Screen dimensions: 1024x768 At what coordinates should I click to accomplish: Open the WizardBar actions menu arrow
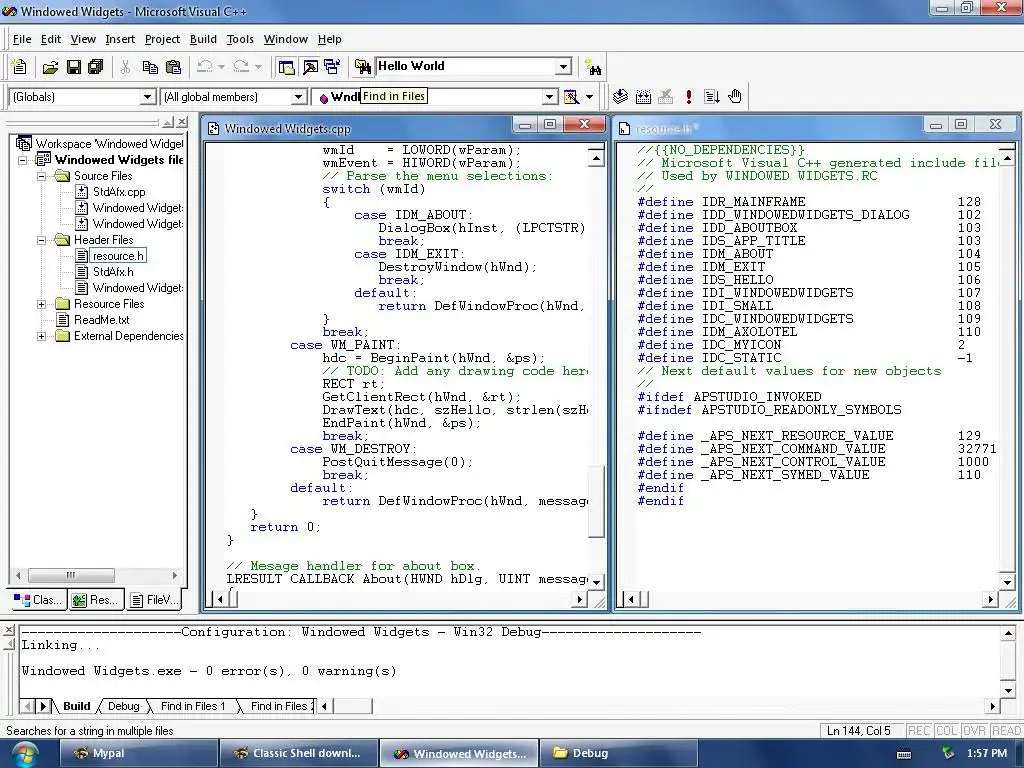pyautogui.click(x=589, y=97)
